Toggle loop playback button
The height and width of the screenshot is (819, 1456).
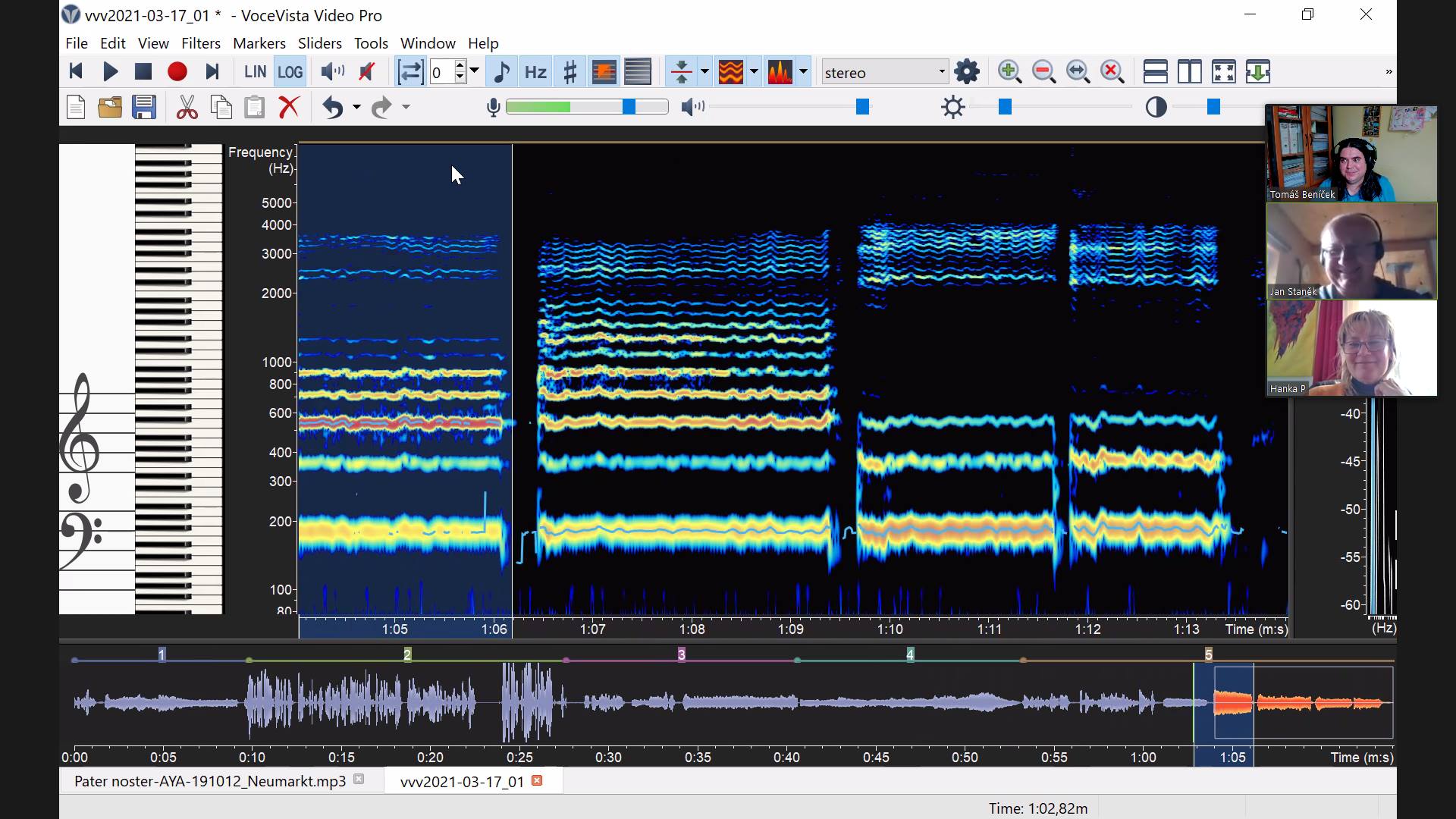pyautogui.click(x=409, y=72)
